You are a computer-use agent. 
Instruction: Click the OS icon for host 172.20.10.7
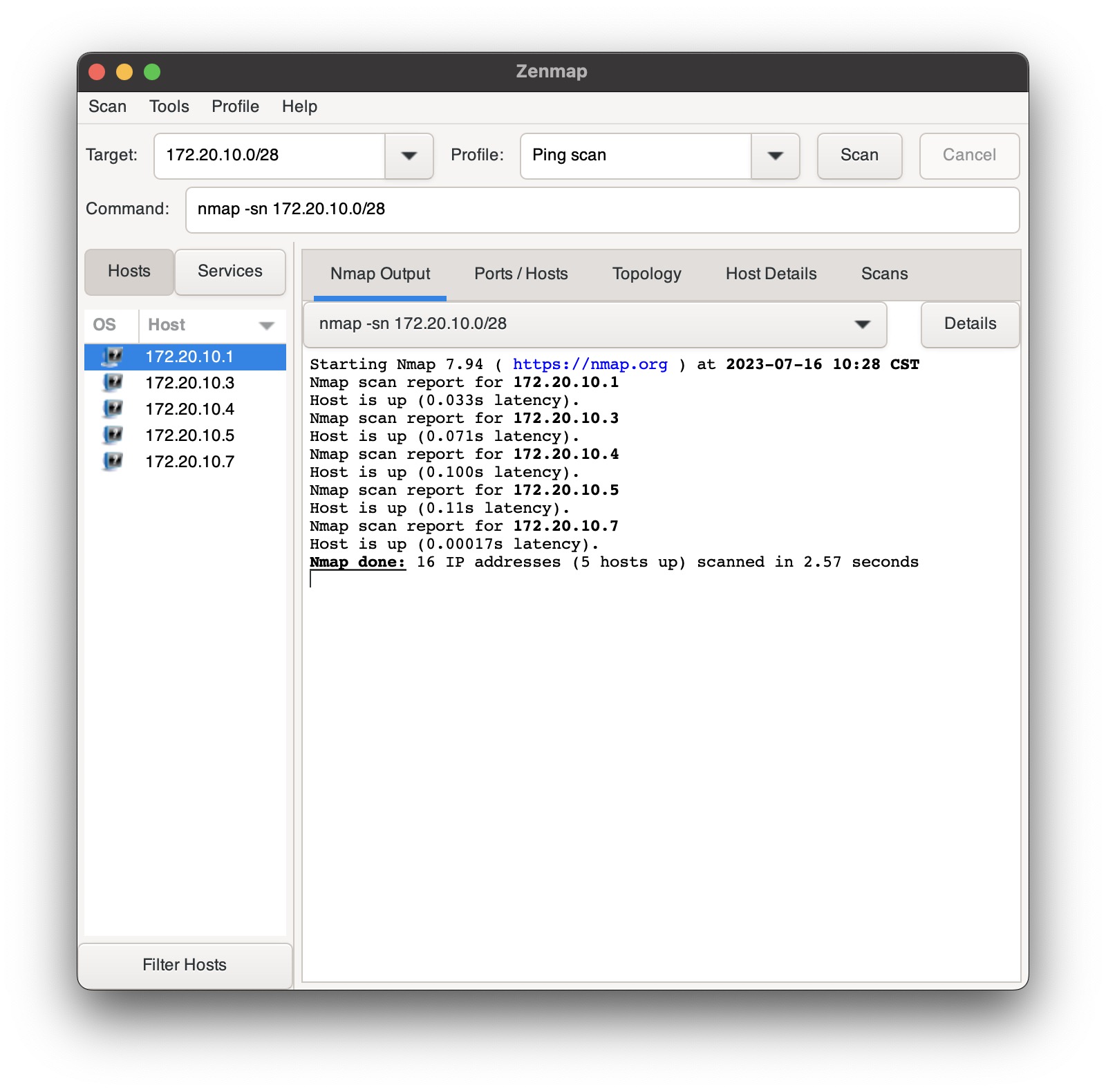(112, 462)
